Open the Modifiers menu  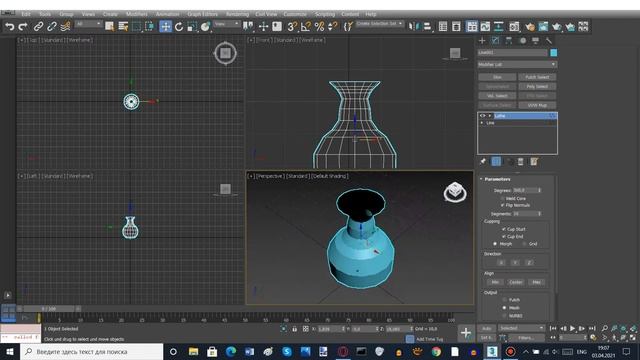pyautogui.click(x=137, y=14)
